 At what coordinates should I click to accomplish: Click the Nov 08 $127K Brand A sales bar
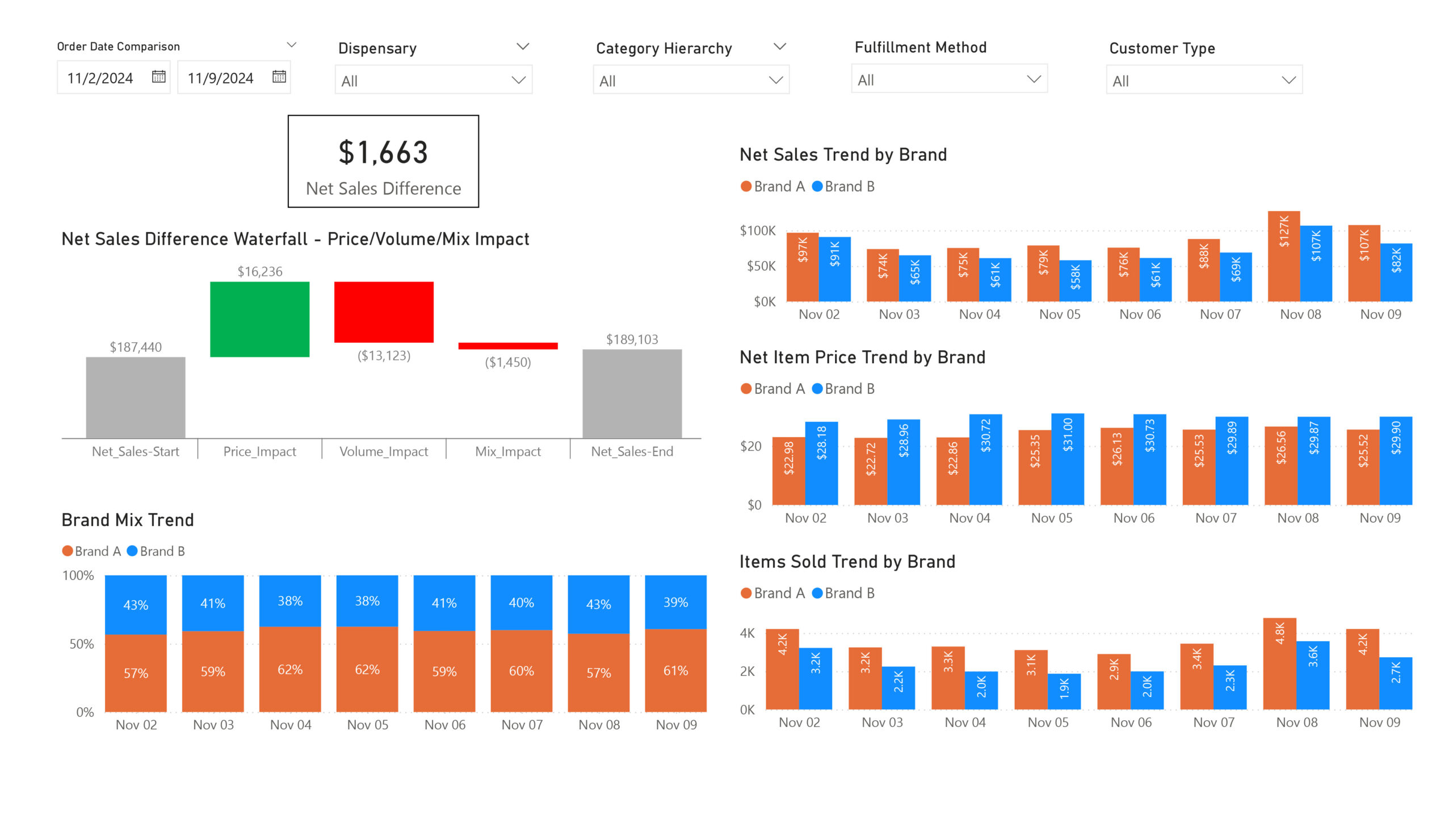pos(1283,257)
